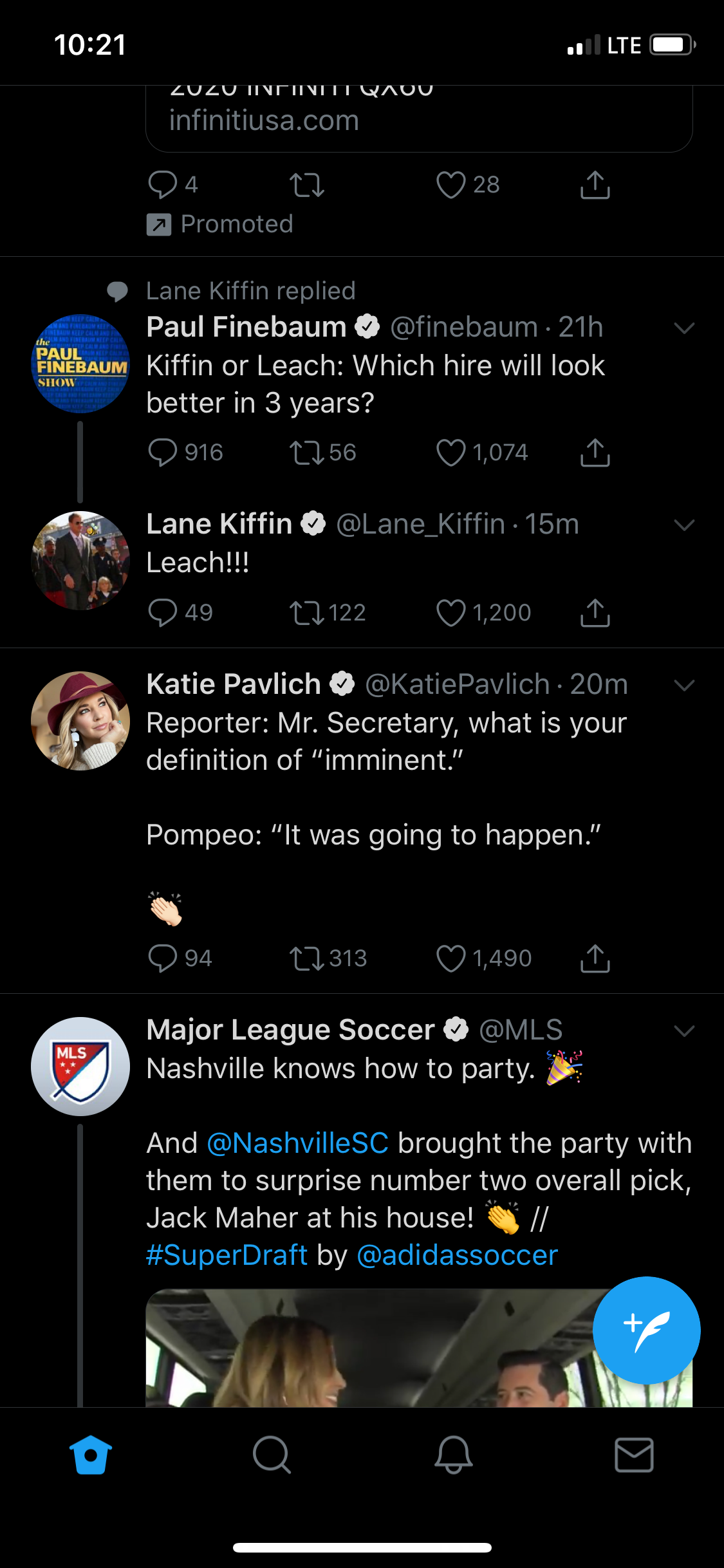Tap the compose new tweet button
The height and width of the screenshot is (1568, 724).
point(646,1330)
